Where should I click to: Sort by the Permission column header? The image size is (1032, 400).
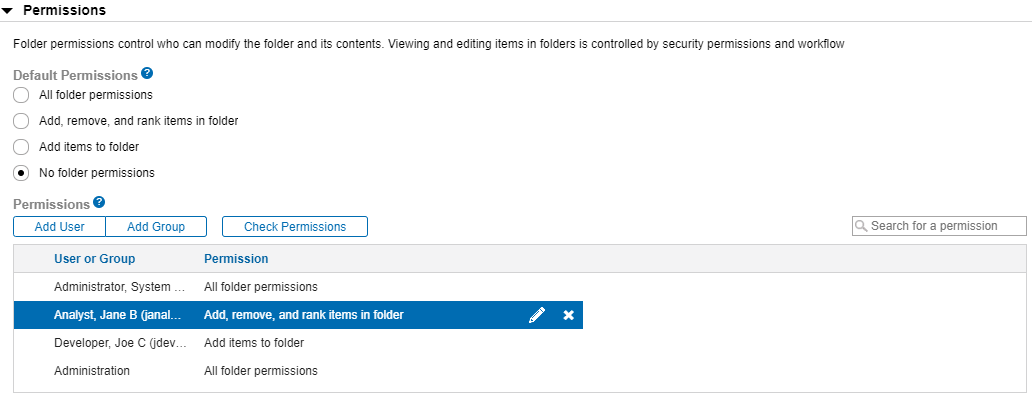tap(236, 259)
